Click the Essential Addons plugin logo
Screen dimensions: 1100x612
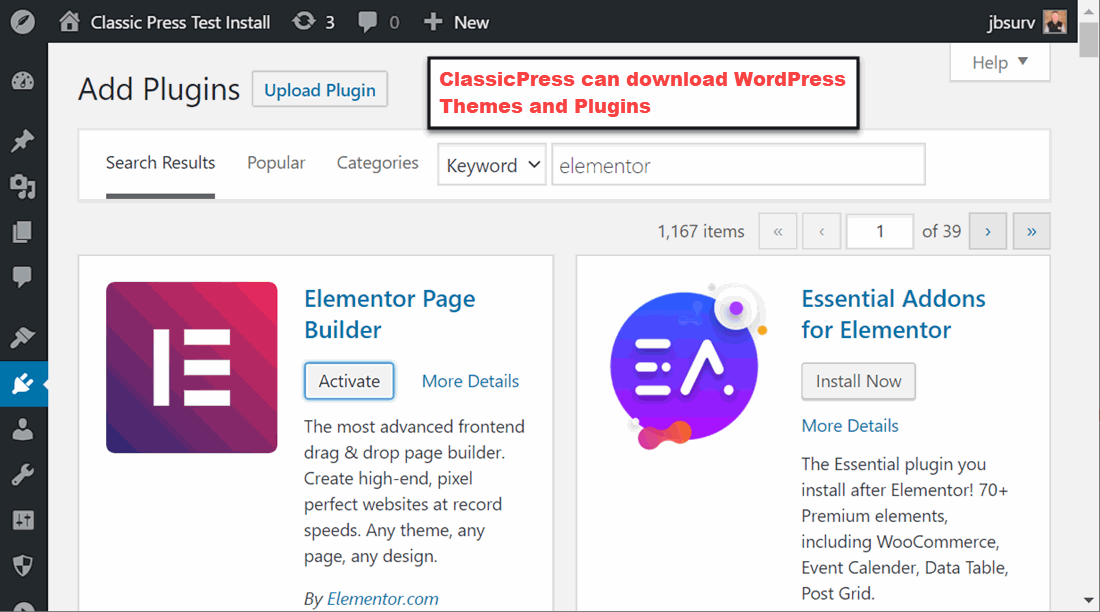(x=688, y=366)
